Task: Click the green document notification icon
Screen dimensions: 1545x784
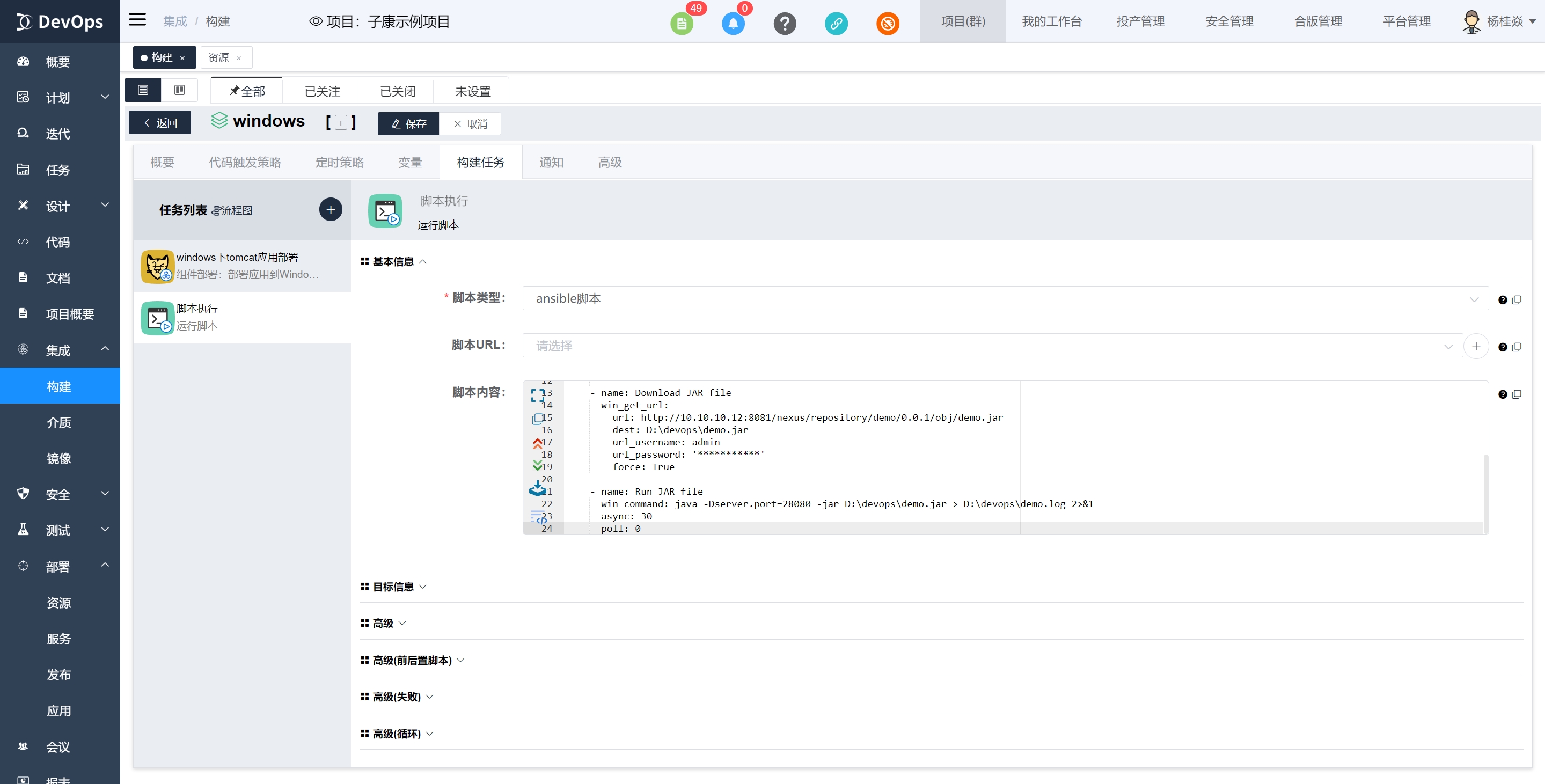Action: point(682,24)
